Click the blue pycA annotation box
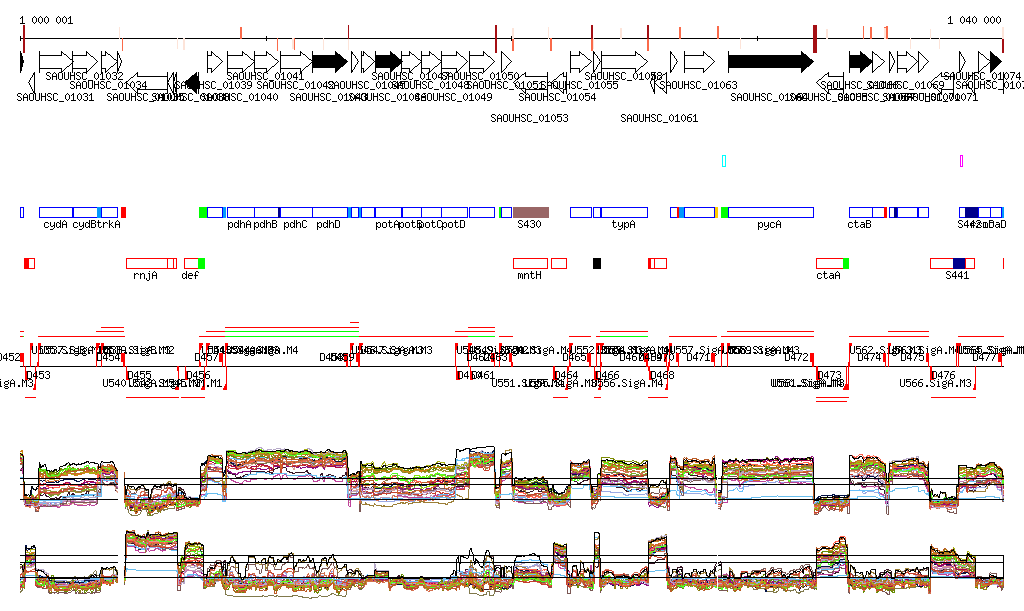 click(771, 212)
